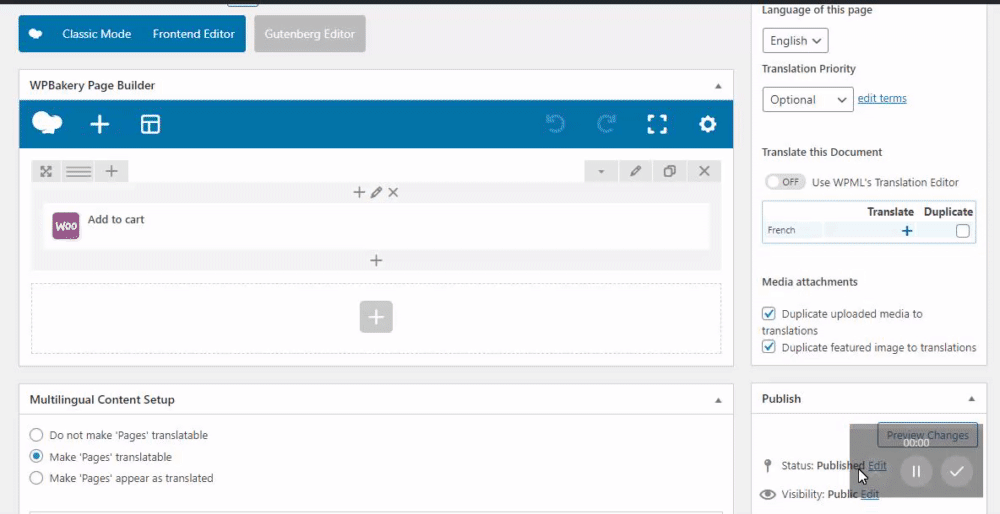Click the Duplicate column header
Image resolution: width=1000 pixels, height=514 pixels.
(x=948, y=212)
